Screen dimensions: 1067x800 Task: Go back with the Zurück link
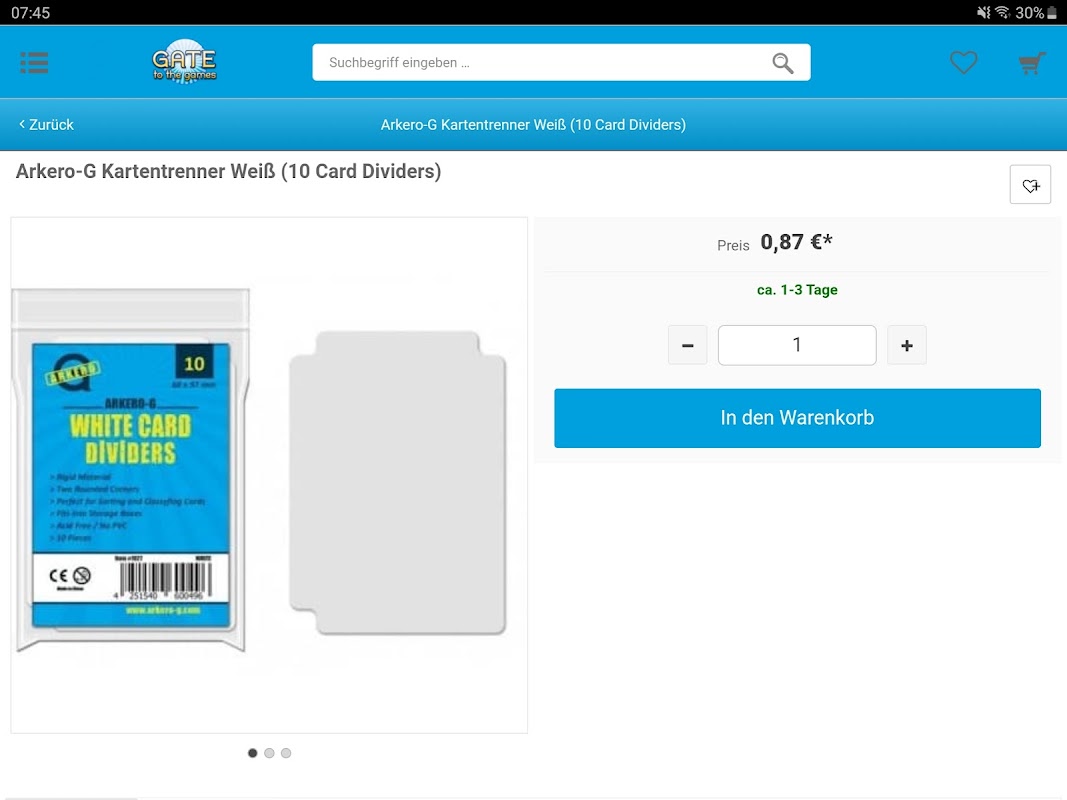(x=46, y=124)
